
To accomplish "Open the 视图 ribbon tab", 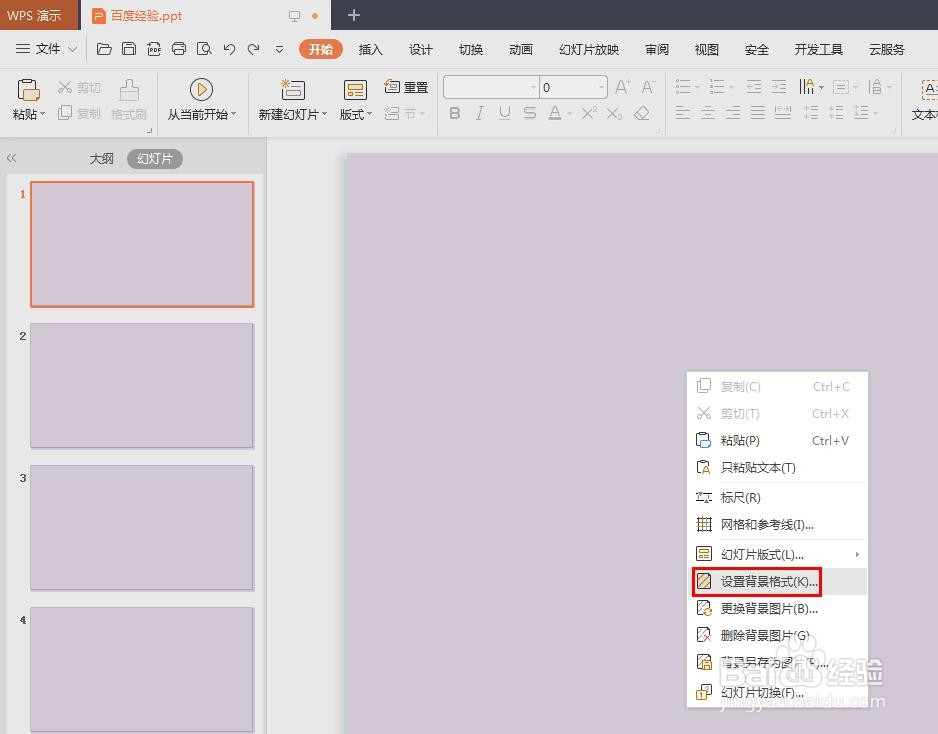I will (x=706, y=50).
